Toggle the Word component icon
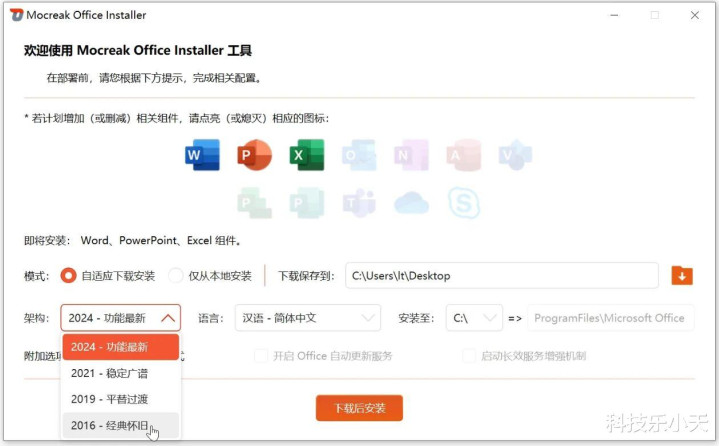The width and height of the screenshot is (719, 446). 202,155
